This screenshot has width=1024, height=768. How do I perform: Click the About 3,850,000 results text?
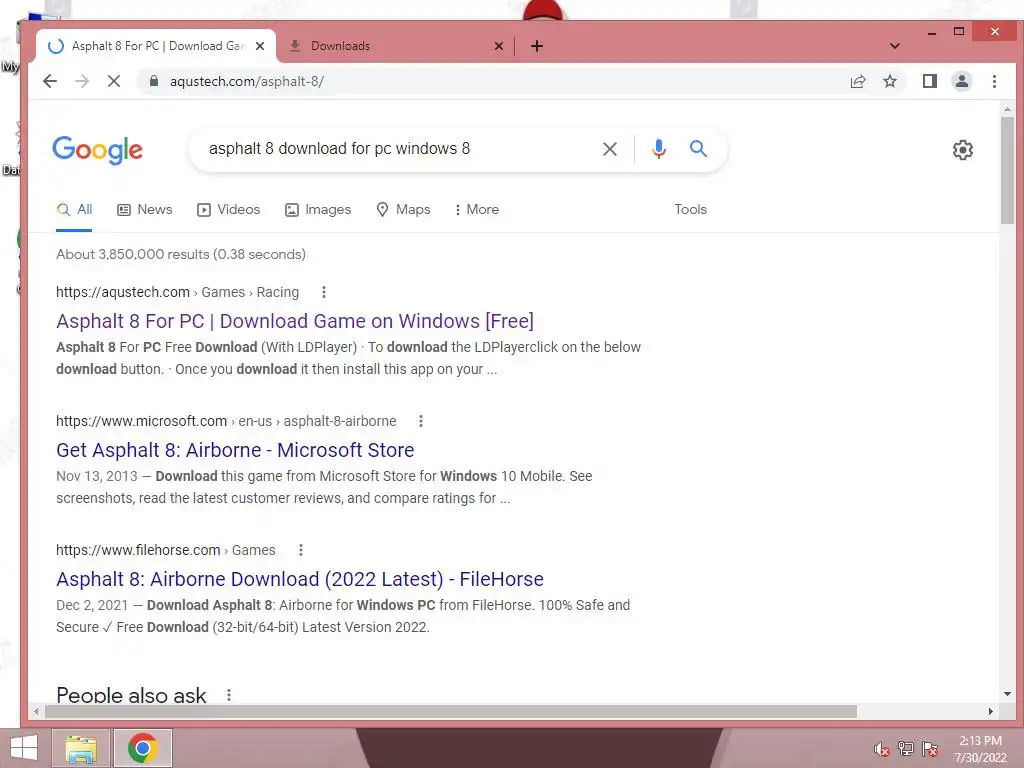181,254
